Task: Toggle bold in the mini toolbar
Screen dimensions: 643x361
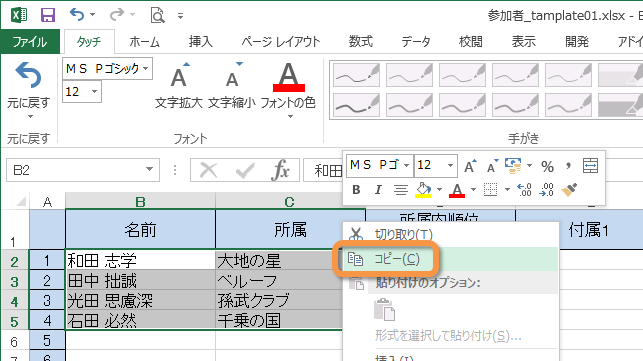Action: pyautogui.click(x=356, y=190)
